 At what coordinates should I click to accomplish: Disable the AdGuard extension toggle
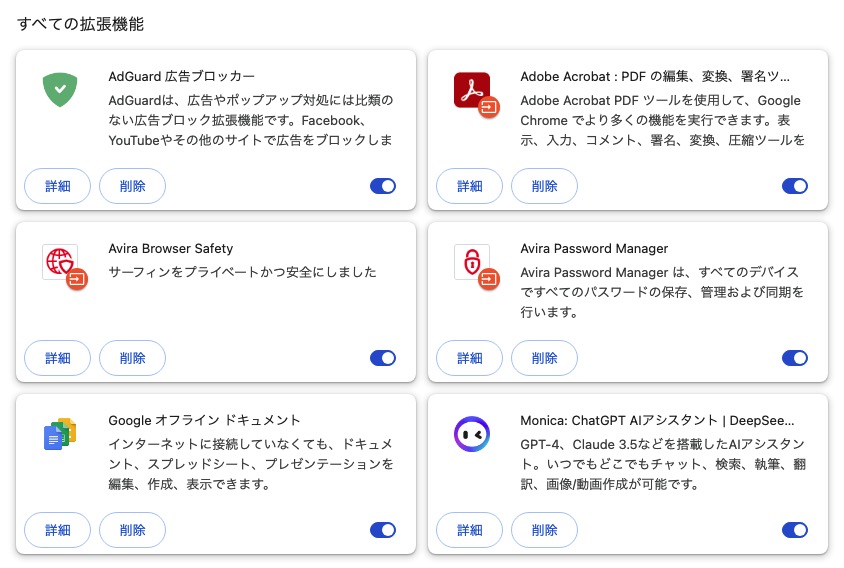click(x=383, y=186)
